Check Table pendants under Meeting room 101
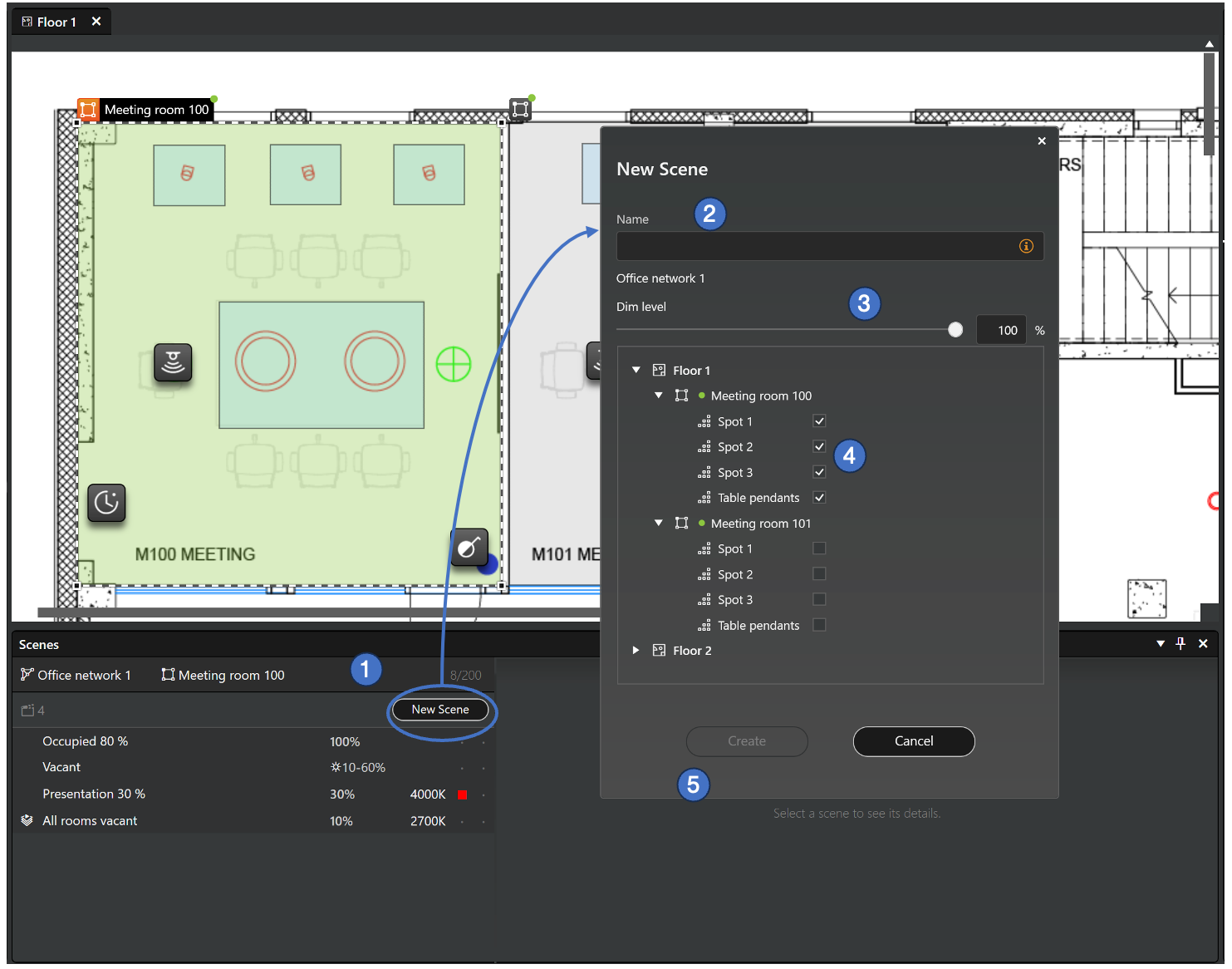Viewport: 1232px width, 969px height. tap(819, 625)
